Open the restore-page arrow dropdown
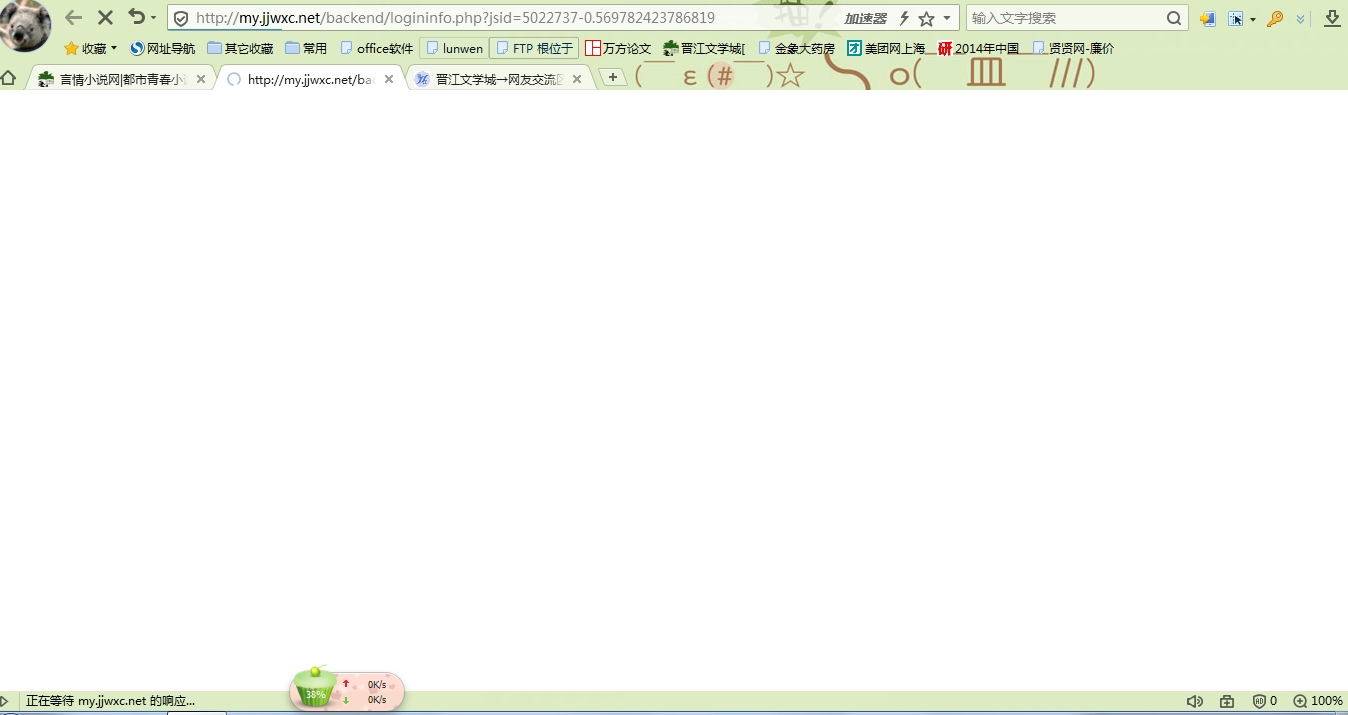 click(x=153, y=18)
